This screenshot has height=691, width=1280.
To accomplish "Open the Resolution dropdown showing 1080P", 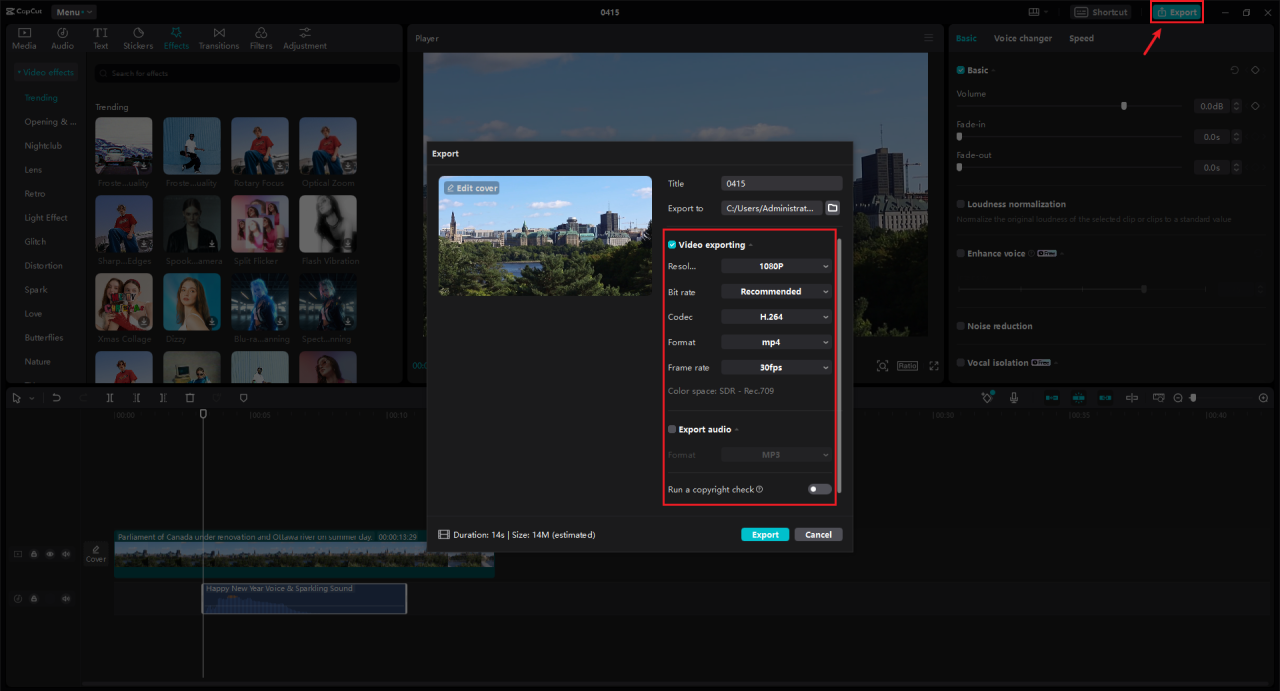I will click(776, 266).
